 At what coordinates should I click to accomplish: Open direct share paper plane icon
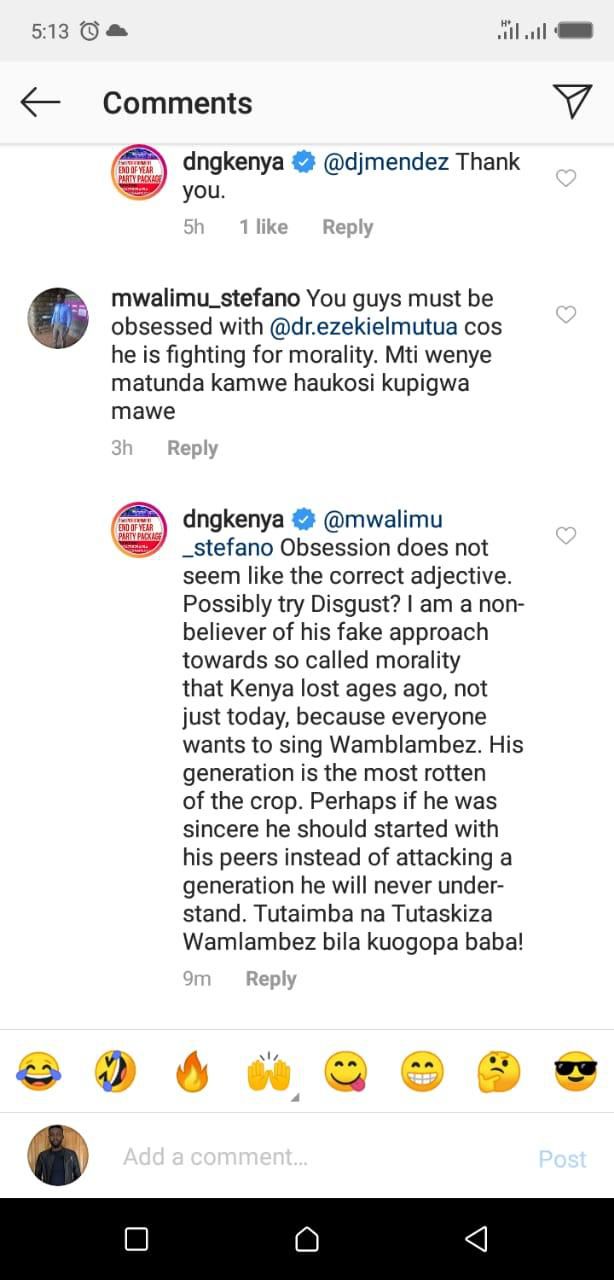(x=572, y=102)
